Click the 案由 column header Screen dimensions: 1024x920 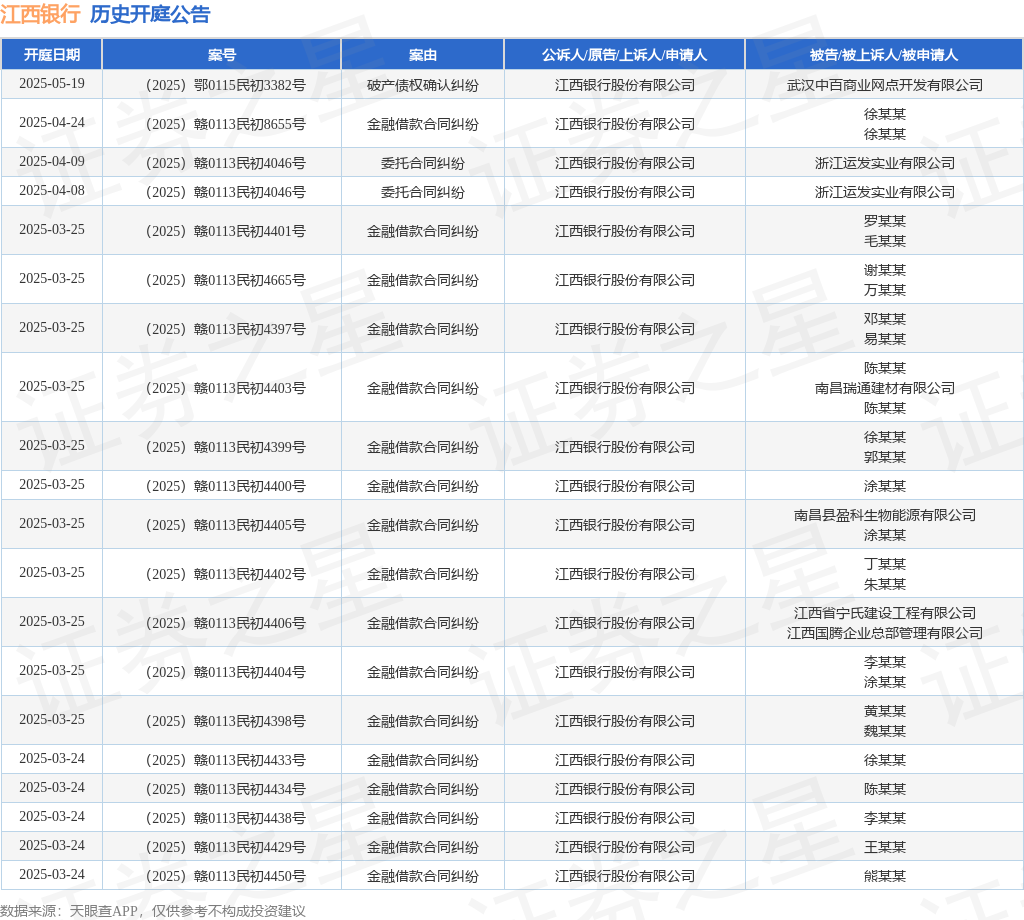[x=423, y=55]
